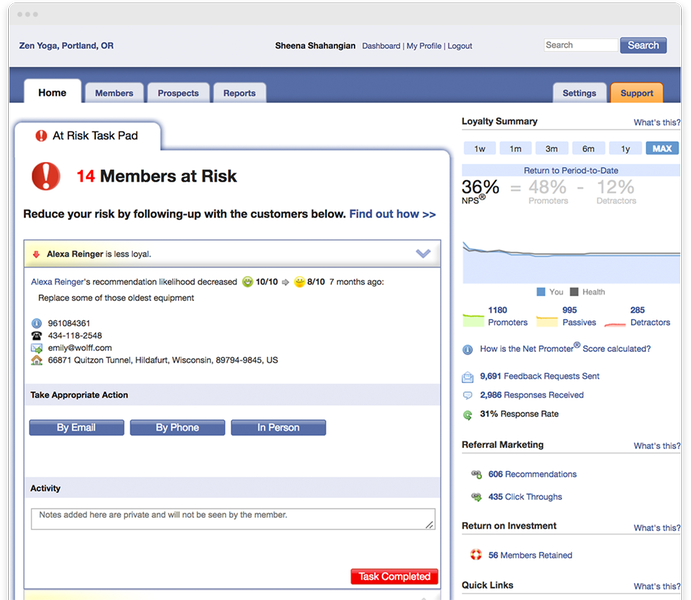The image size is (691, 600).
Task: Click the Recommendations icon under Referral Marketing
Action: (x=477, y=475)
